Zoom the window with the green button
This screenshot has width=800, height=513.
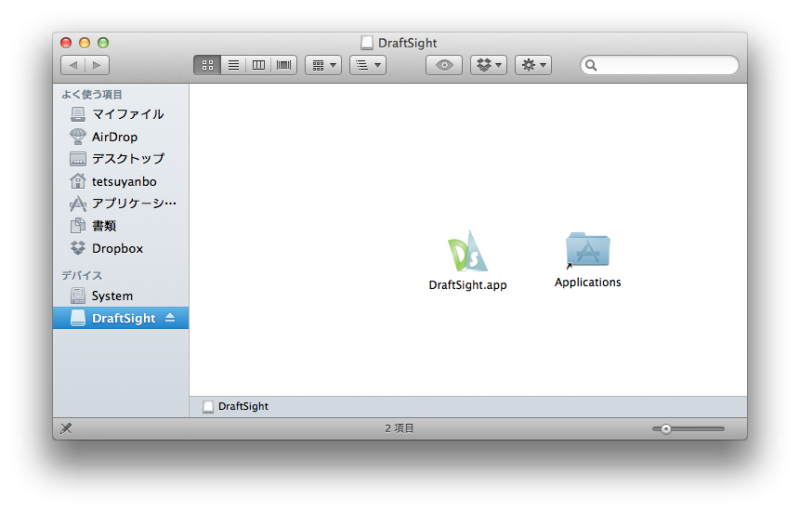[x=104, y=43]
